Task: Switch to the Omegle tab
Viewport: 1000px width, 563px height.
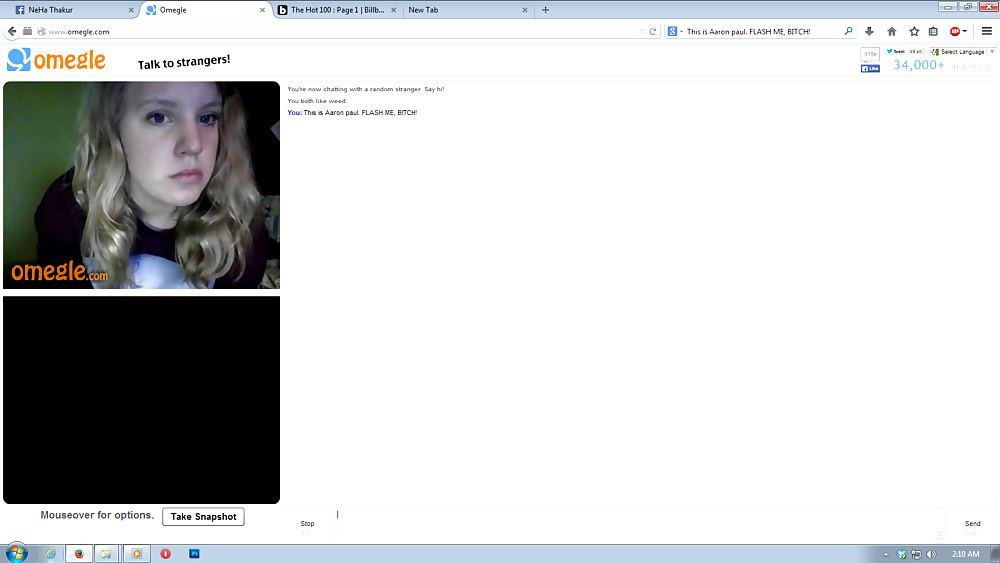Action: click(205, 10)
